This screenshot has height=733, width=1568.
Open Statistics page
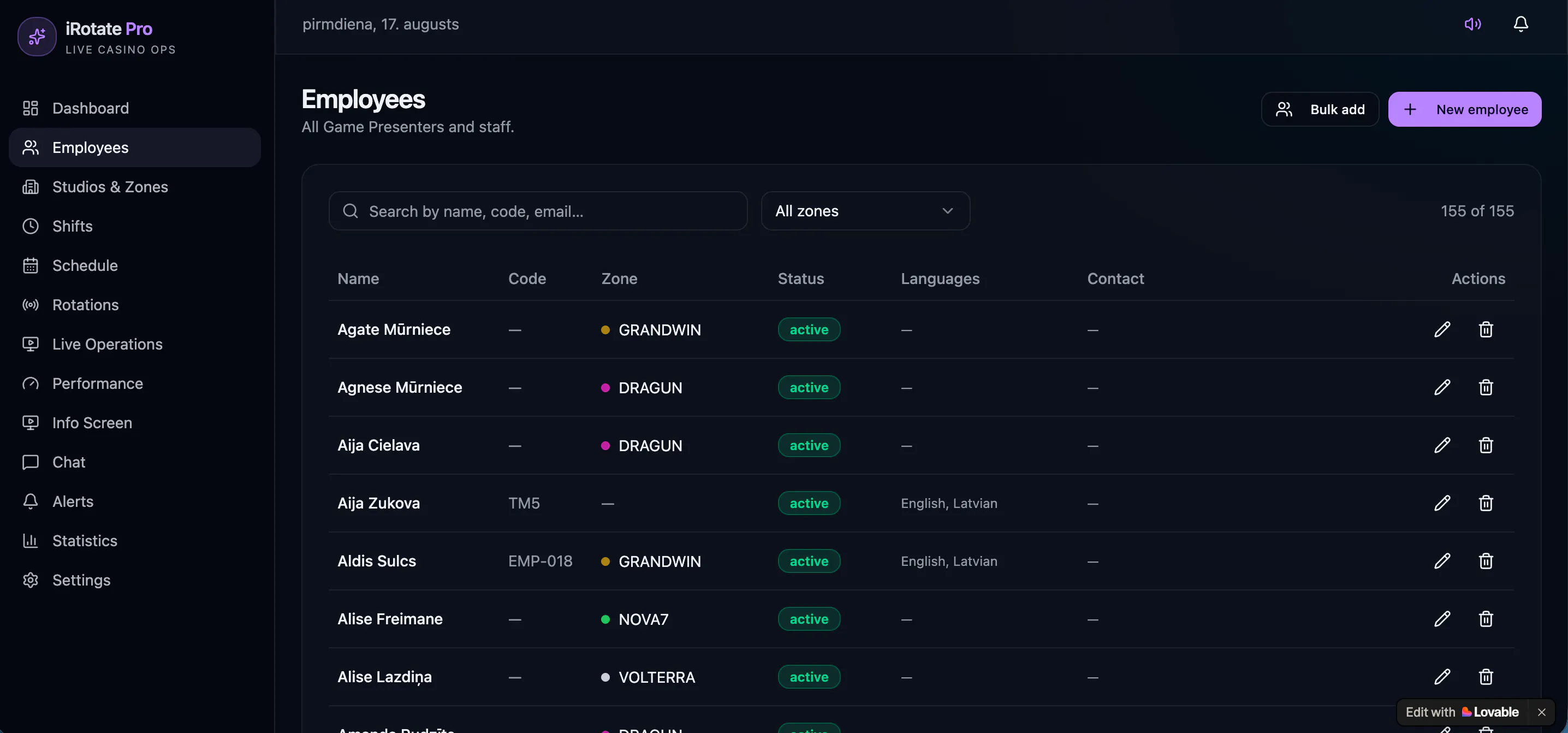[x=134, y=541]
